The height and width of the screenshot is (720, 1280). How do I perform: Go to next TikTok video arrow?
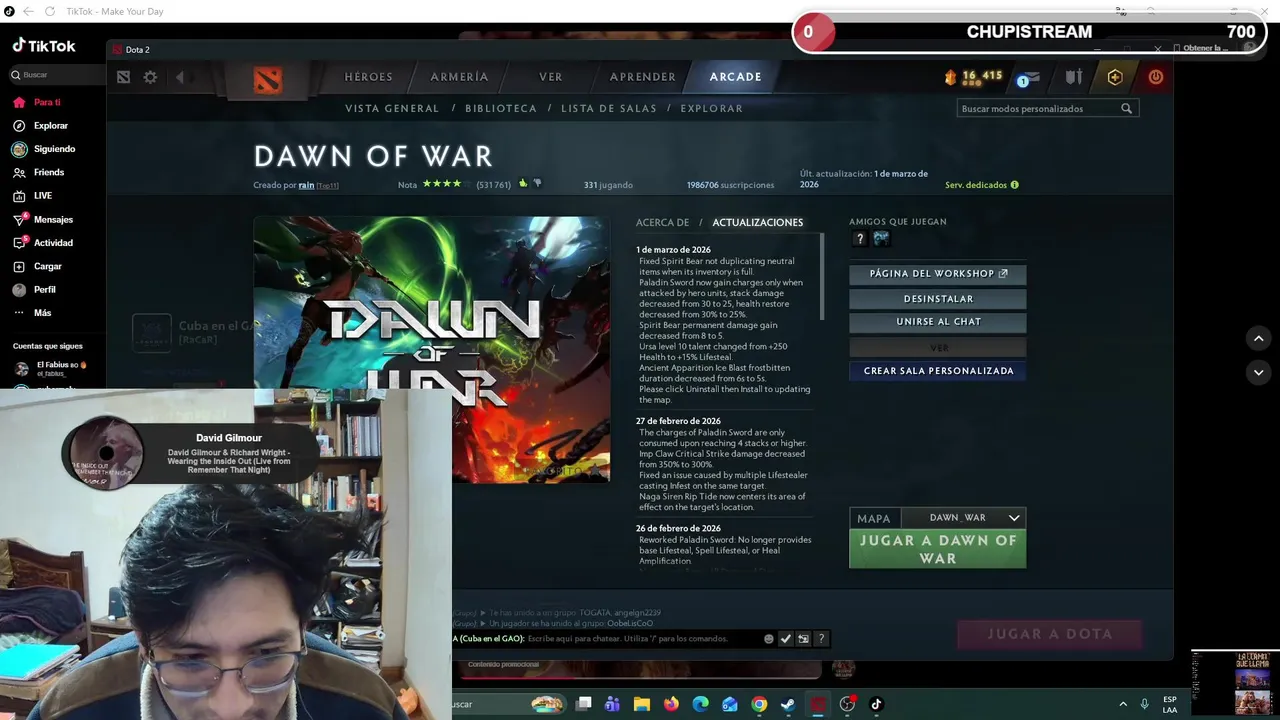(x=1258, y=372)
